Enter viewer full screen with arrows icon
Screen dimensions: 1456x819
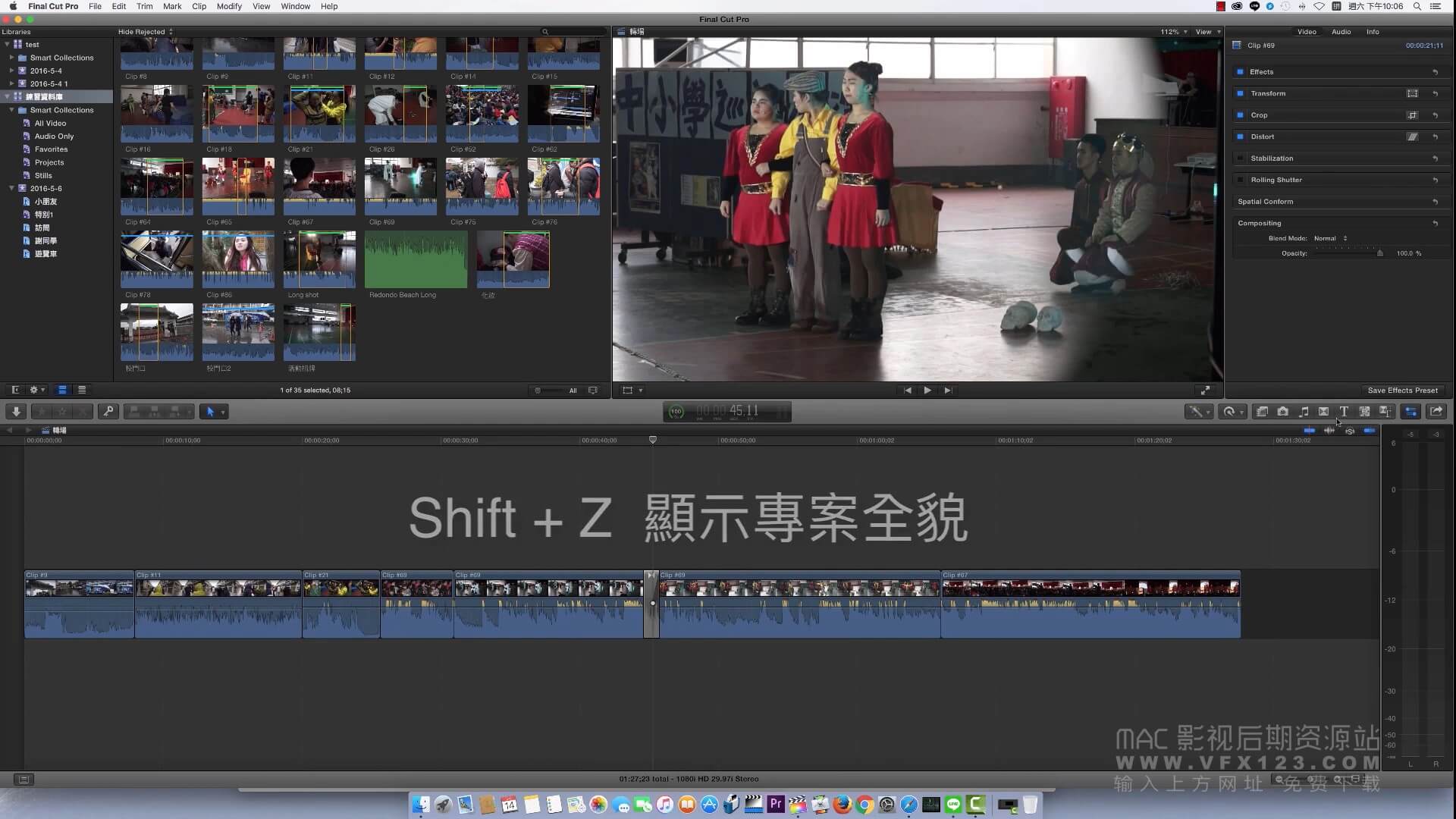coord(1205,391)
